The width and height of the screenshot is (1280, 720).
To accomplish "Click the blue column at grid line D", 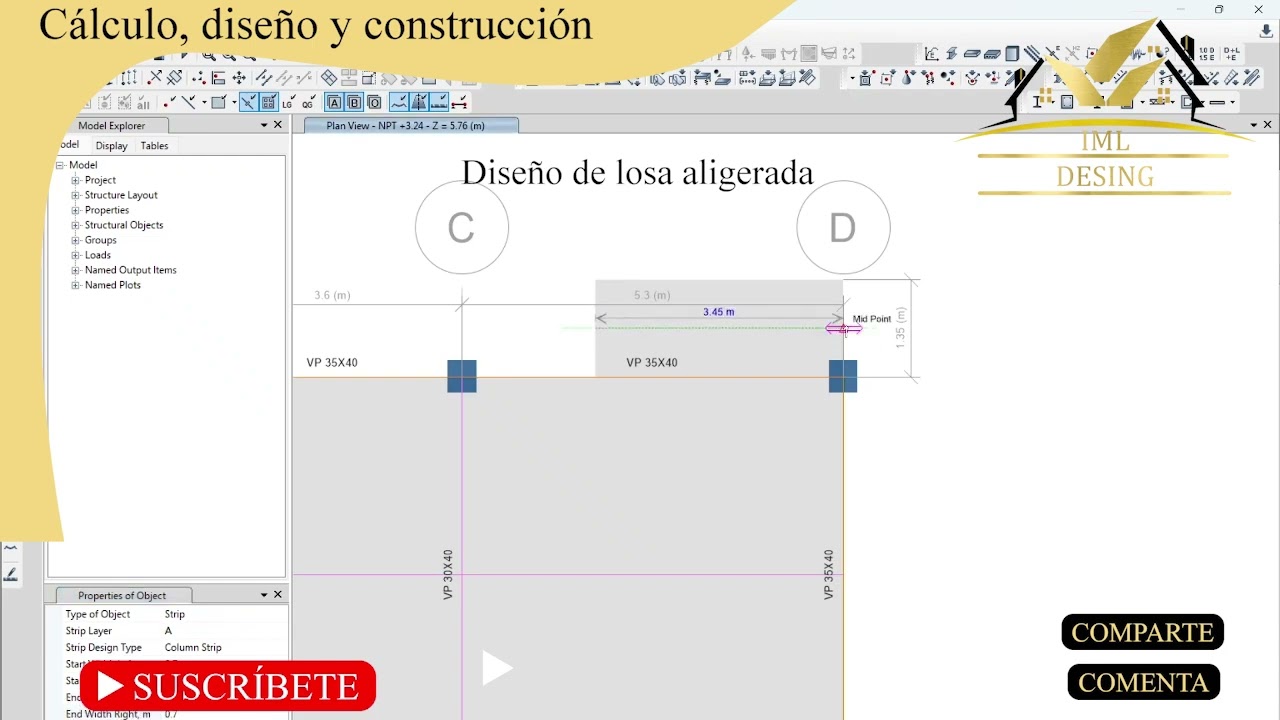I will (x=843, y=376).
